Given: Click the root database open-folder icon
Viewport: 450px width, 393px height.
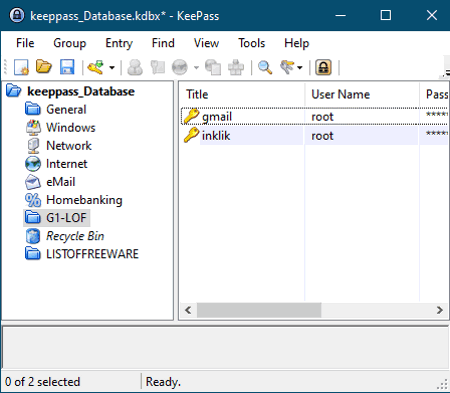Looking at the screenshot, I should click(x=14, y=91).
